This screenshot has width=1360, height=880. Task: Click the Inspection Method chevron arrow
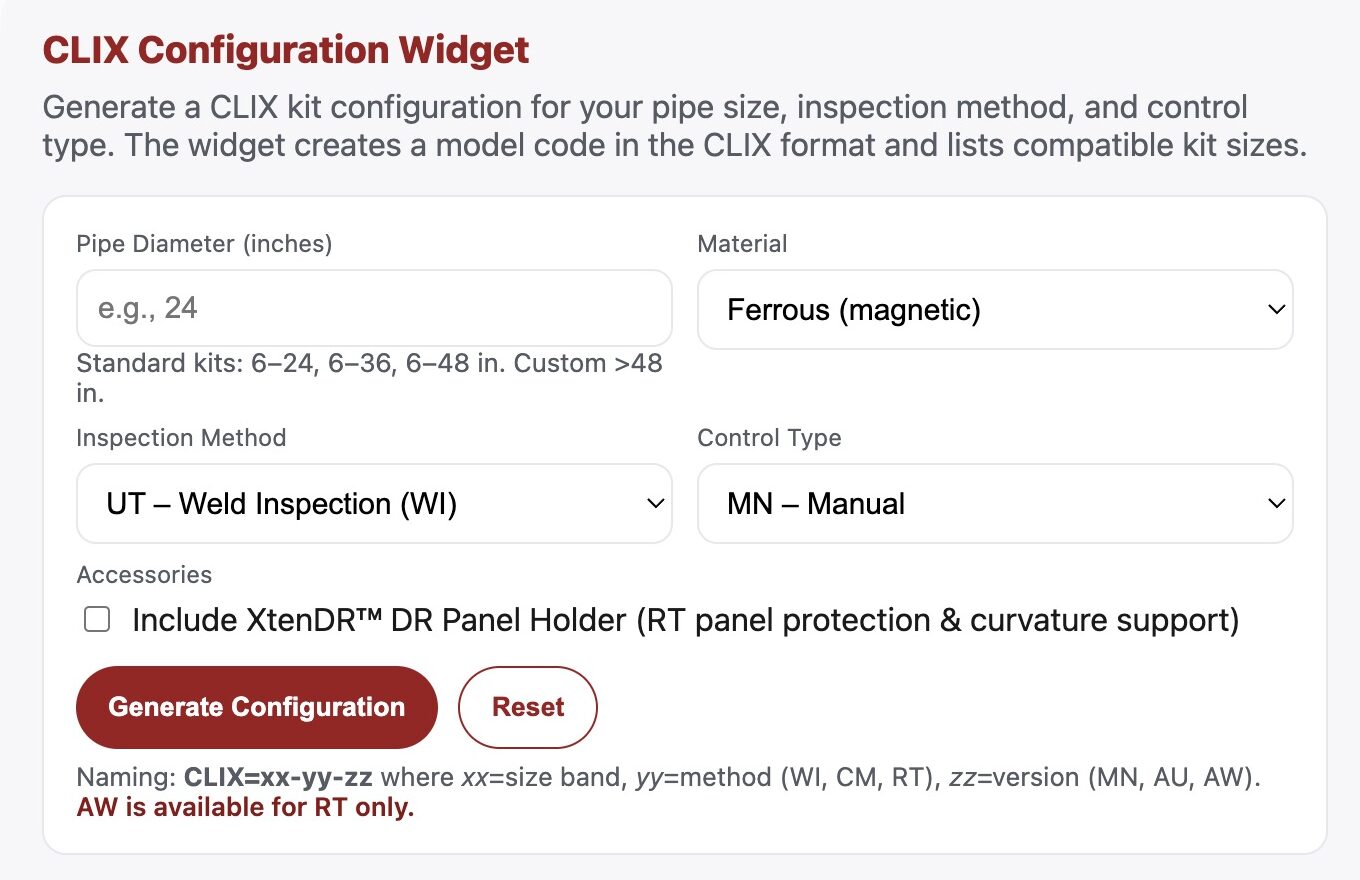click(x=655, y=503)
